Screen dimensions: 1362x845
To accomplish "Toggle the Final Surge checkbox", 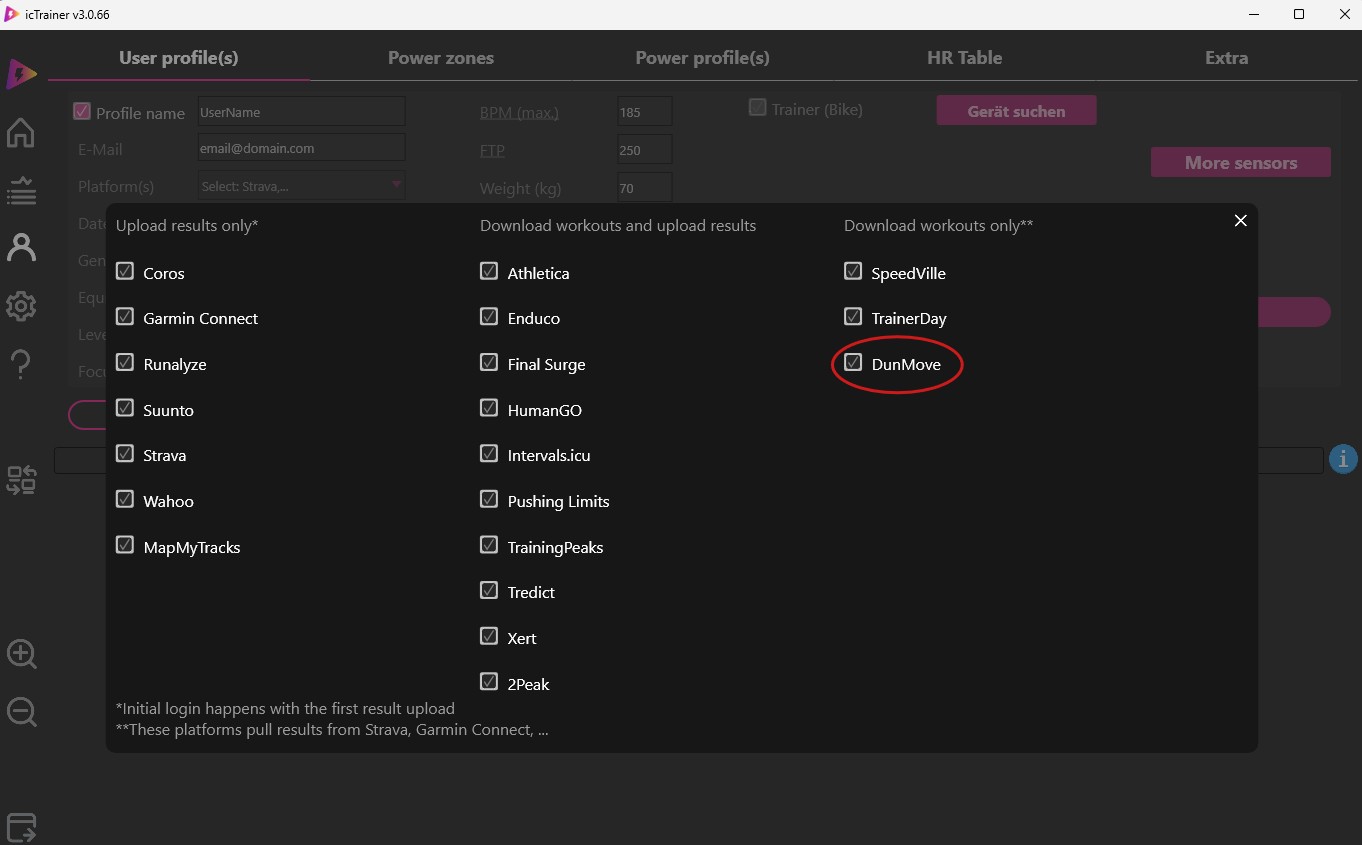I will (489, 362).
